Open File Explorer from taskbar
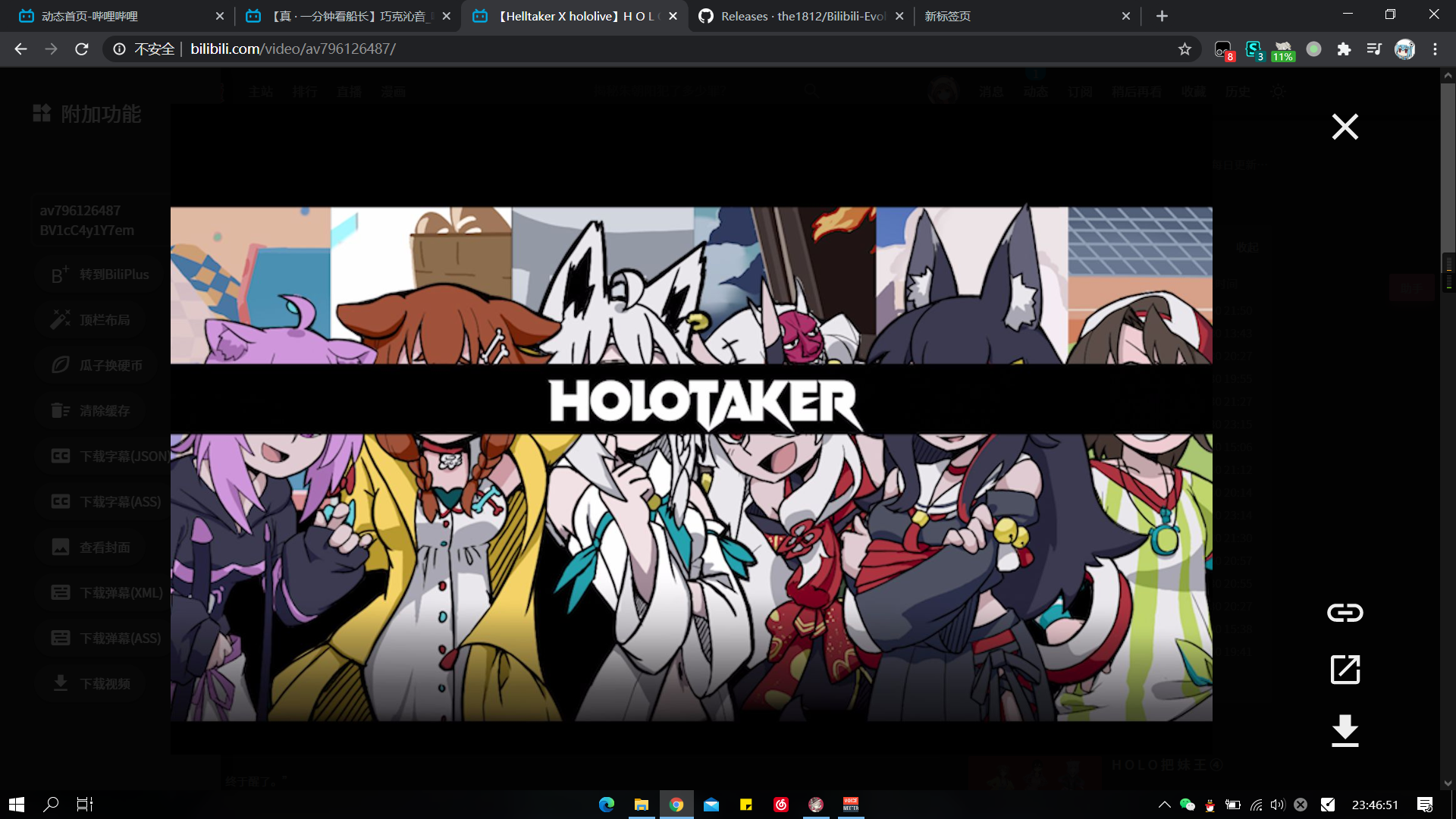 (x=642, y=805)
